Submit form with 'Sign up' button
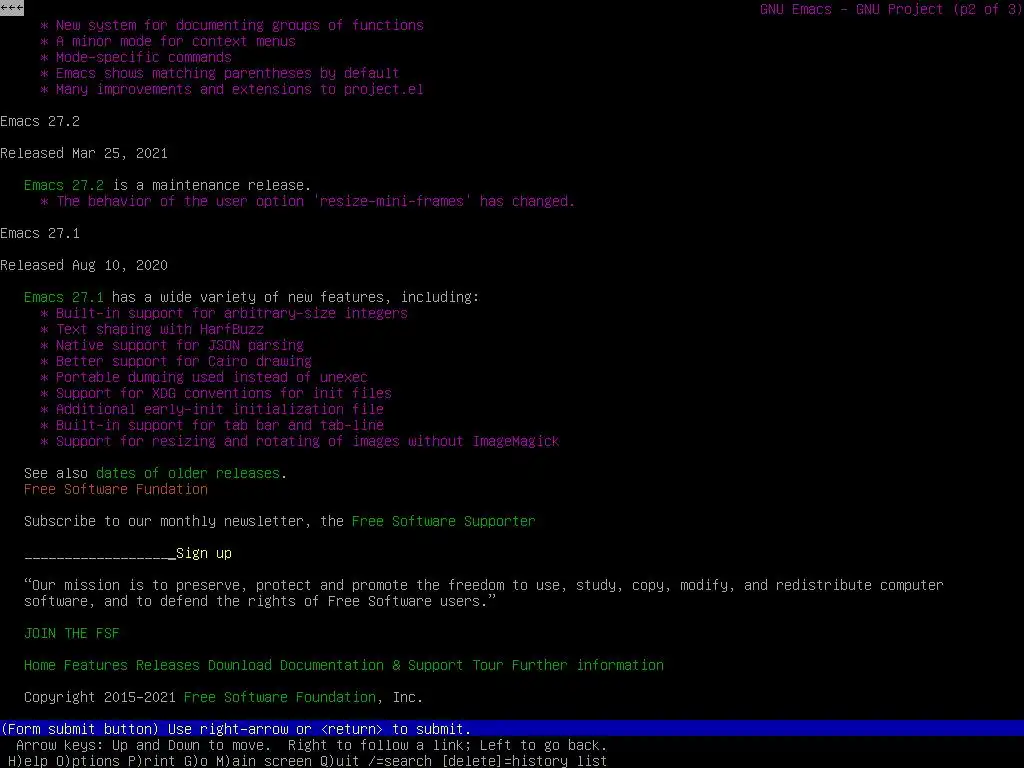The image size is (1024, 768). pyautogui.click(x=204, y=553)
